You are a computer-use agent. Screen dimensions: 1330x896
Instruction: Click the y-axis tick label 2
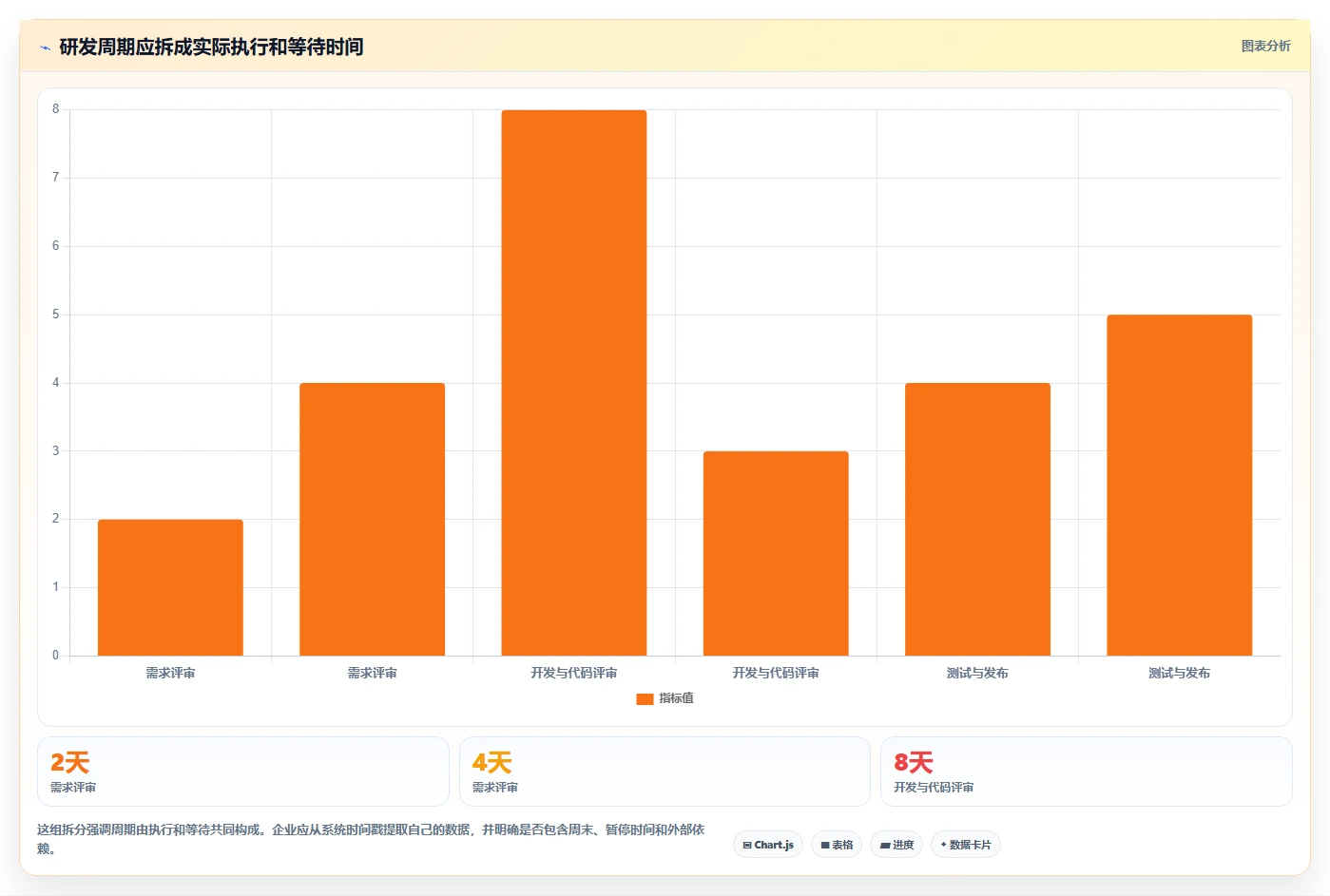(55, 519)
